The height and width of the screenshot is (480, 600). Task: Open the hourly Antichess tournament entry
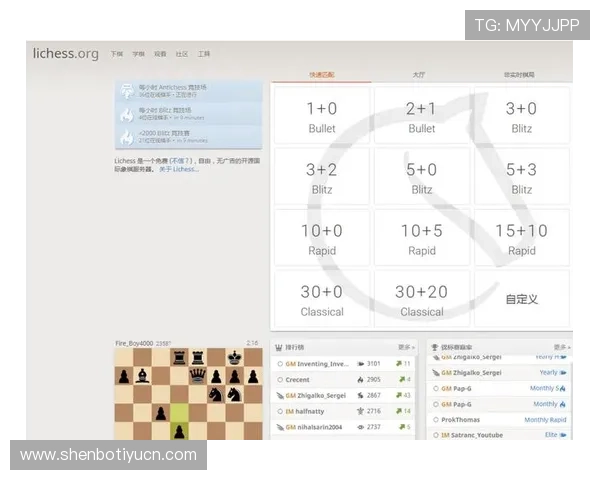click(x=189, y=91)
